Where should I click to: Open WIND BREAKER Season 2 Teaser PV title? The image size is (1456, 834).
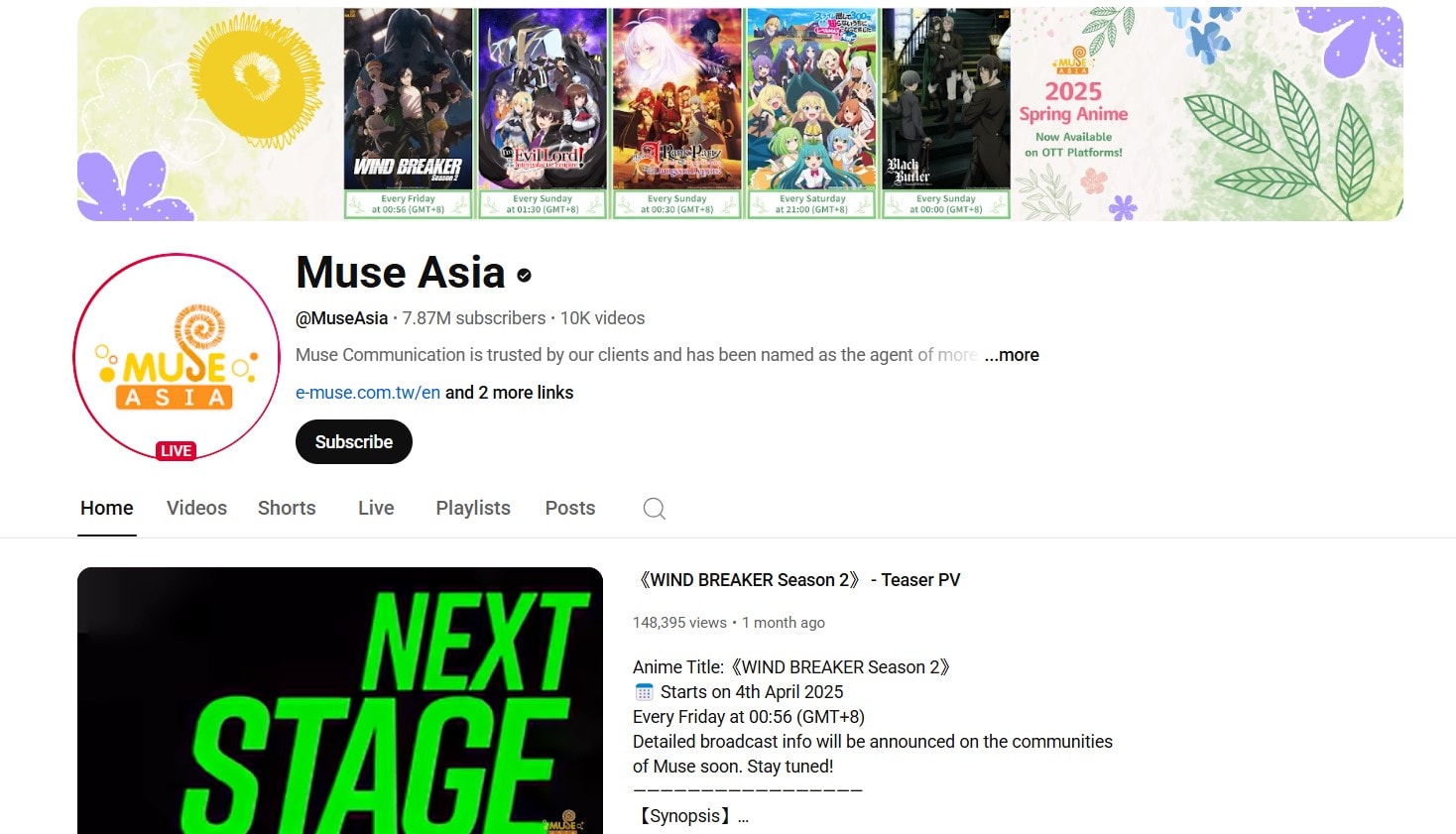(x=796, y=580)
